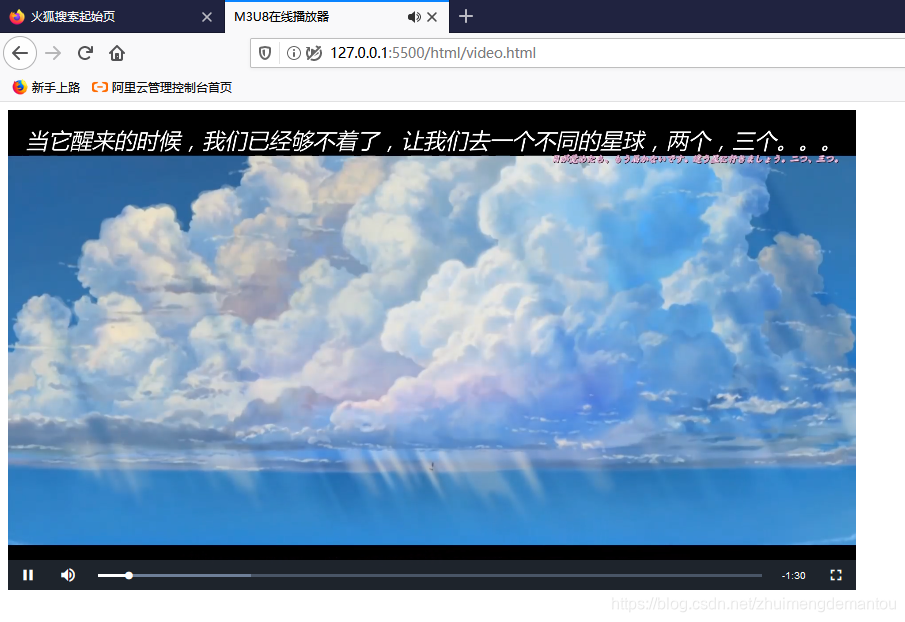Close the M3U8在线播放器 tab
Screen dimensions: 905x622
point(432,17)
